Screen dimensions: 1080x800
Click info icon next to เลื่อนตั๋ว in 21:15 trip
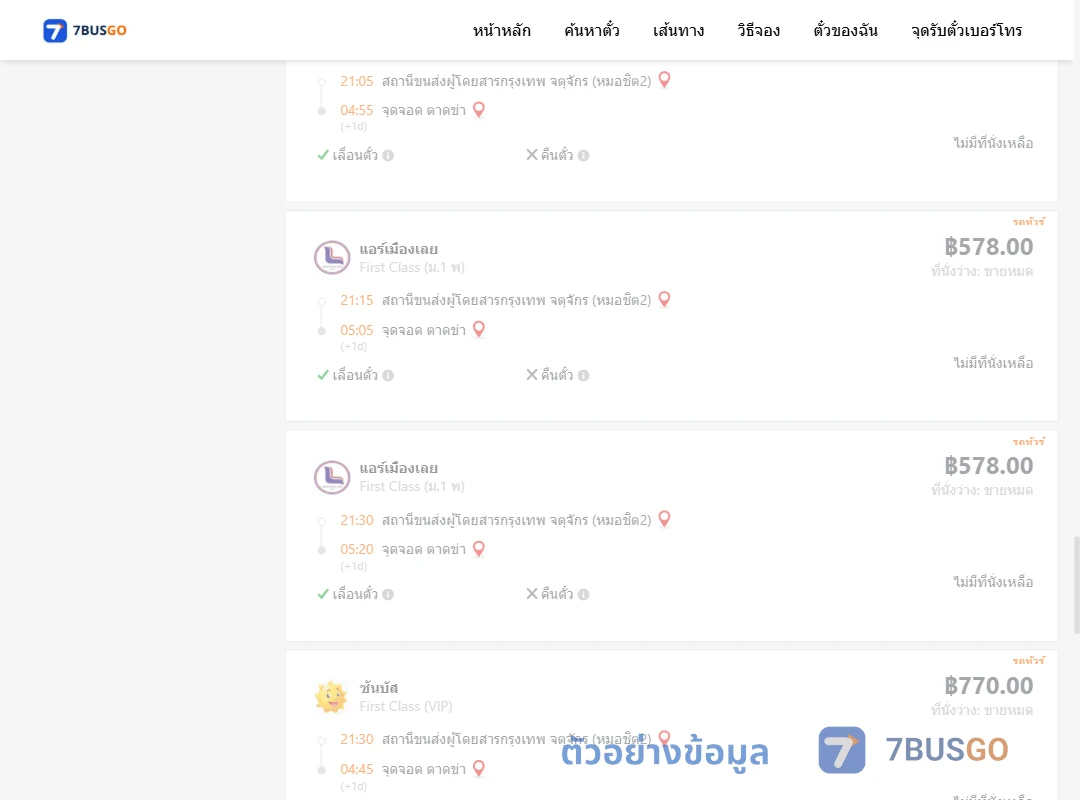388,376
